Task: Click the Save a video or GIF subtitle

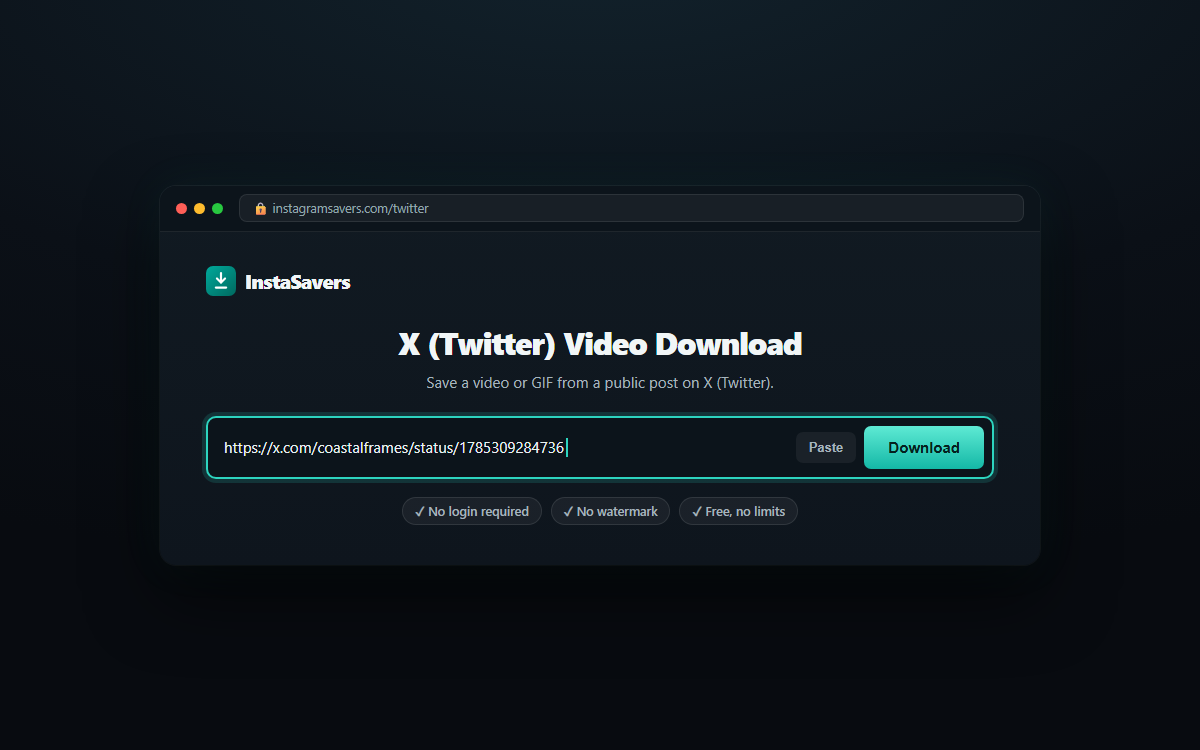Action: point(600,383)
